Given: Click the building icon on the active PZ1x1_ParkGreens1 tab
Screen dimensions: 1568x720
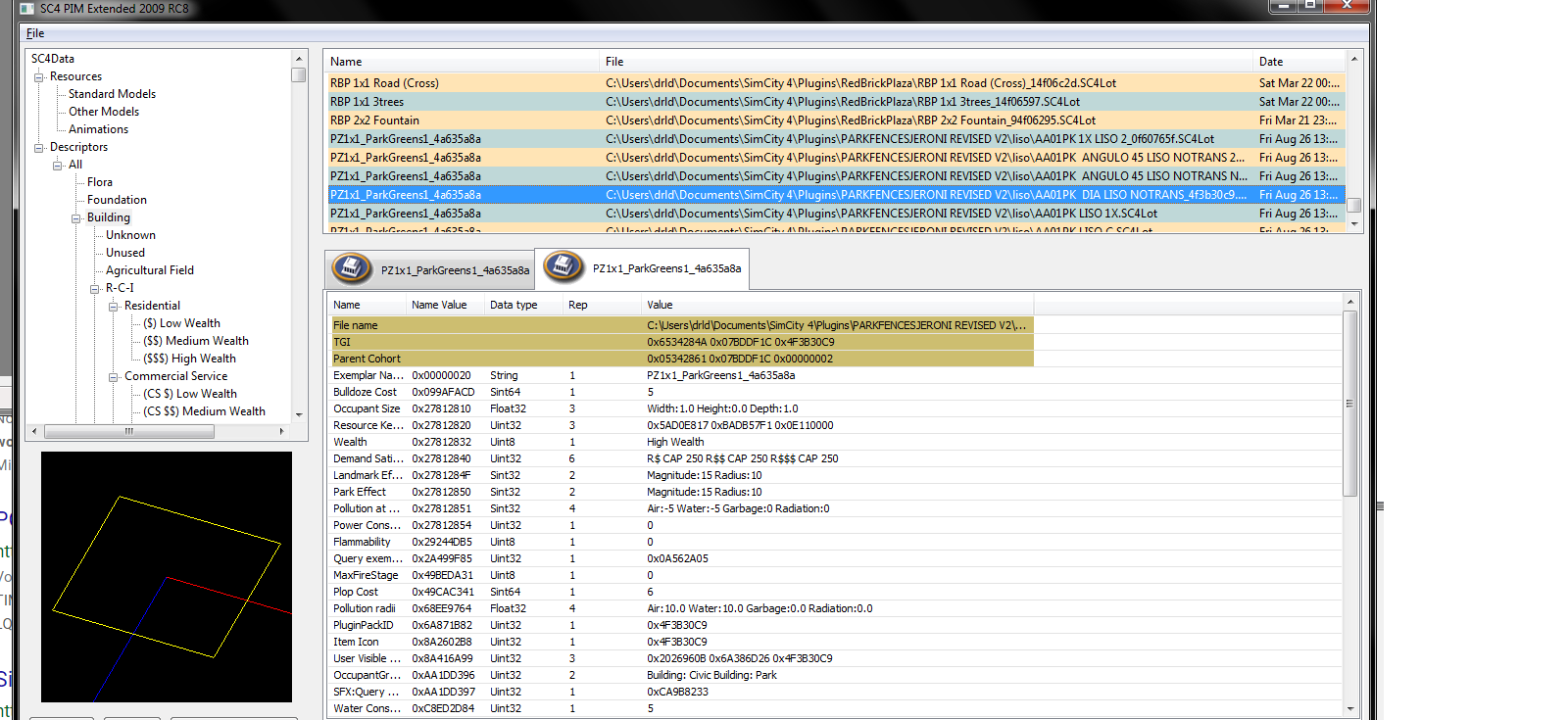Looking at the screenshot, I should click(563, 266).
